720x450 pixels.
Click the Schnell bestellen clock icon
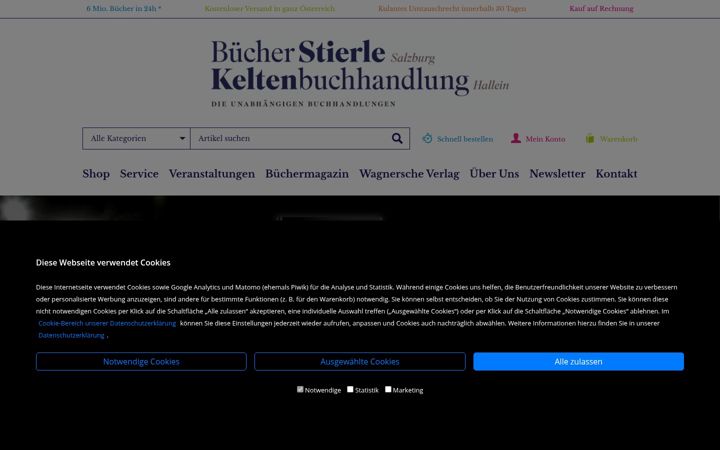point(428,138)
